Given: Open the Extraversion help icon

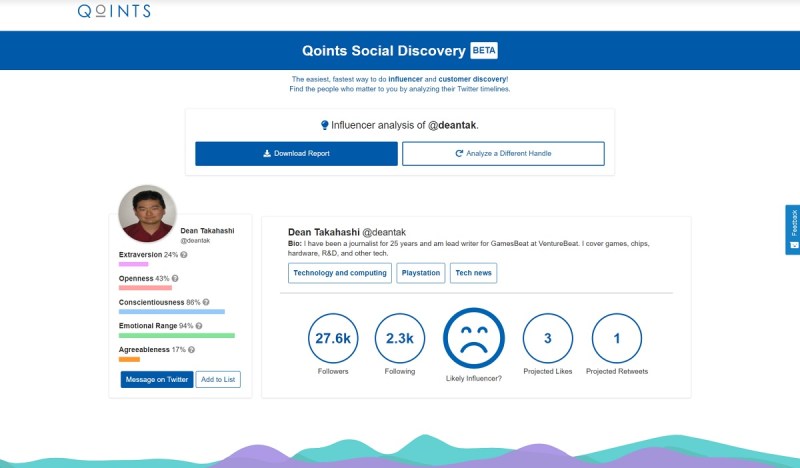Looking at the screenshot, I should 184,255.
